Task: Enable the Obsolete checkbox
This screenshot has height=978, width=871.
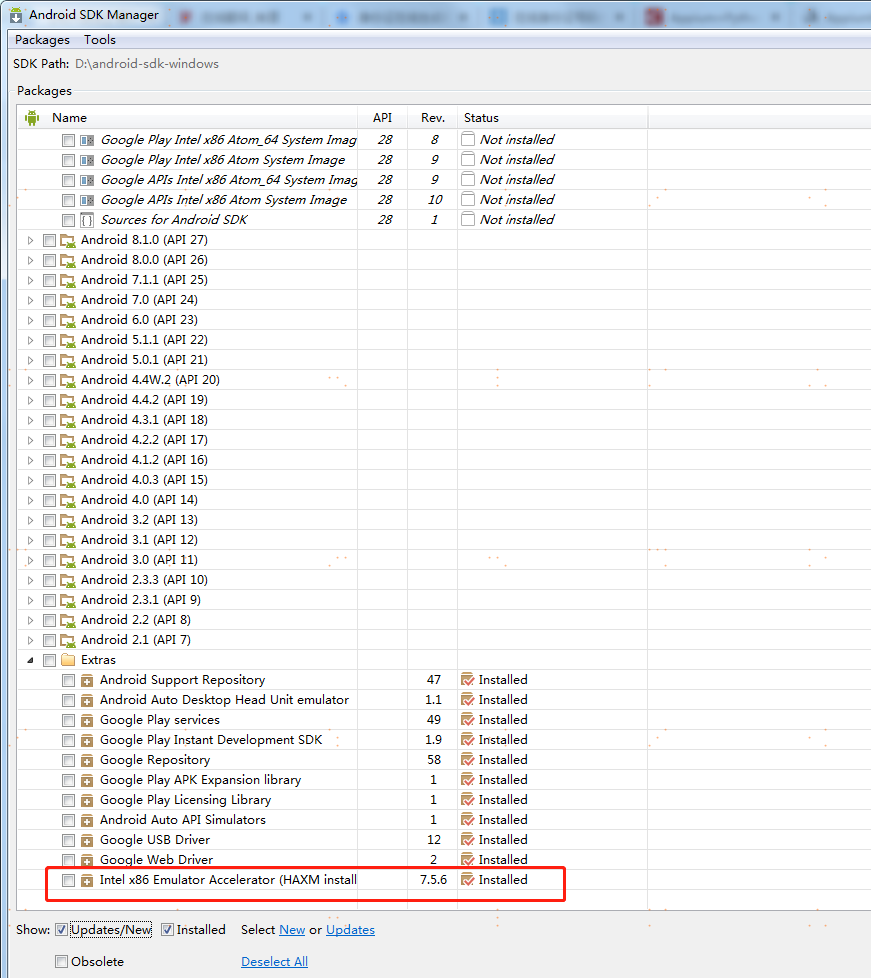Action: (62, 961)
